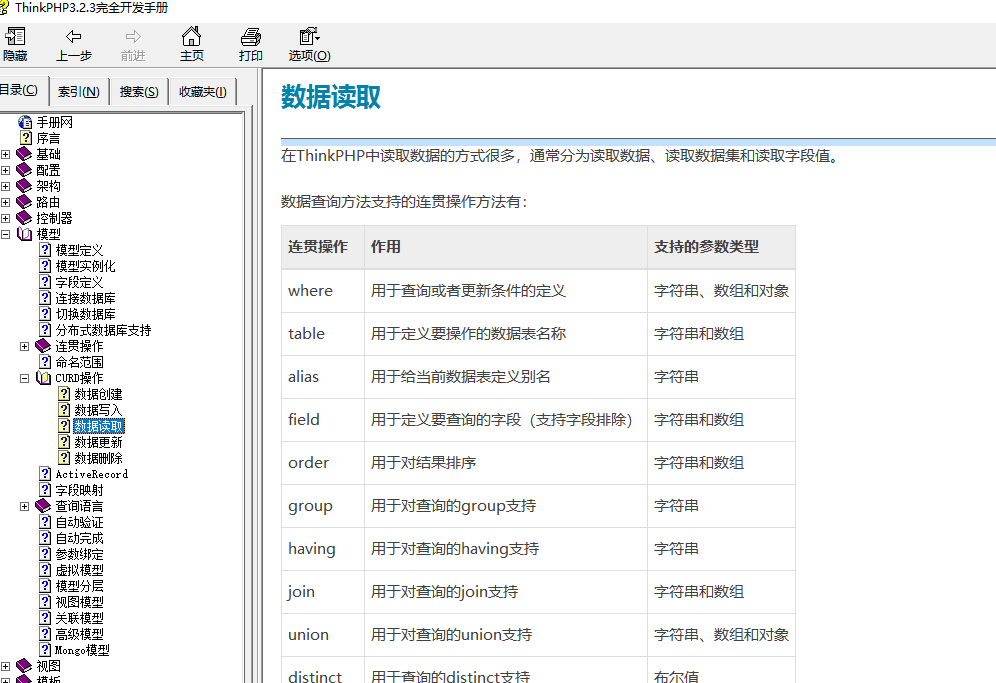Open the Options 选项(O) toolbar icon
The height and width of the screenshot is (683, 996).
click(x=309, y=36)
